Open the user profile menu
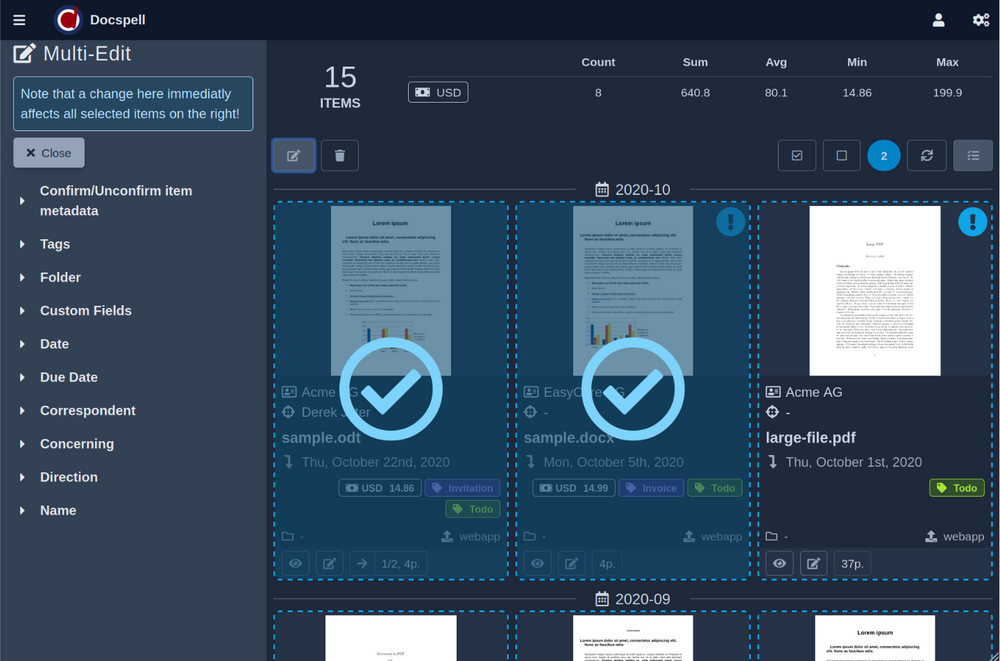Image resolution: width=1000 pixels, height=661 pixels. tap(938, 20)
